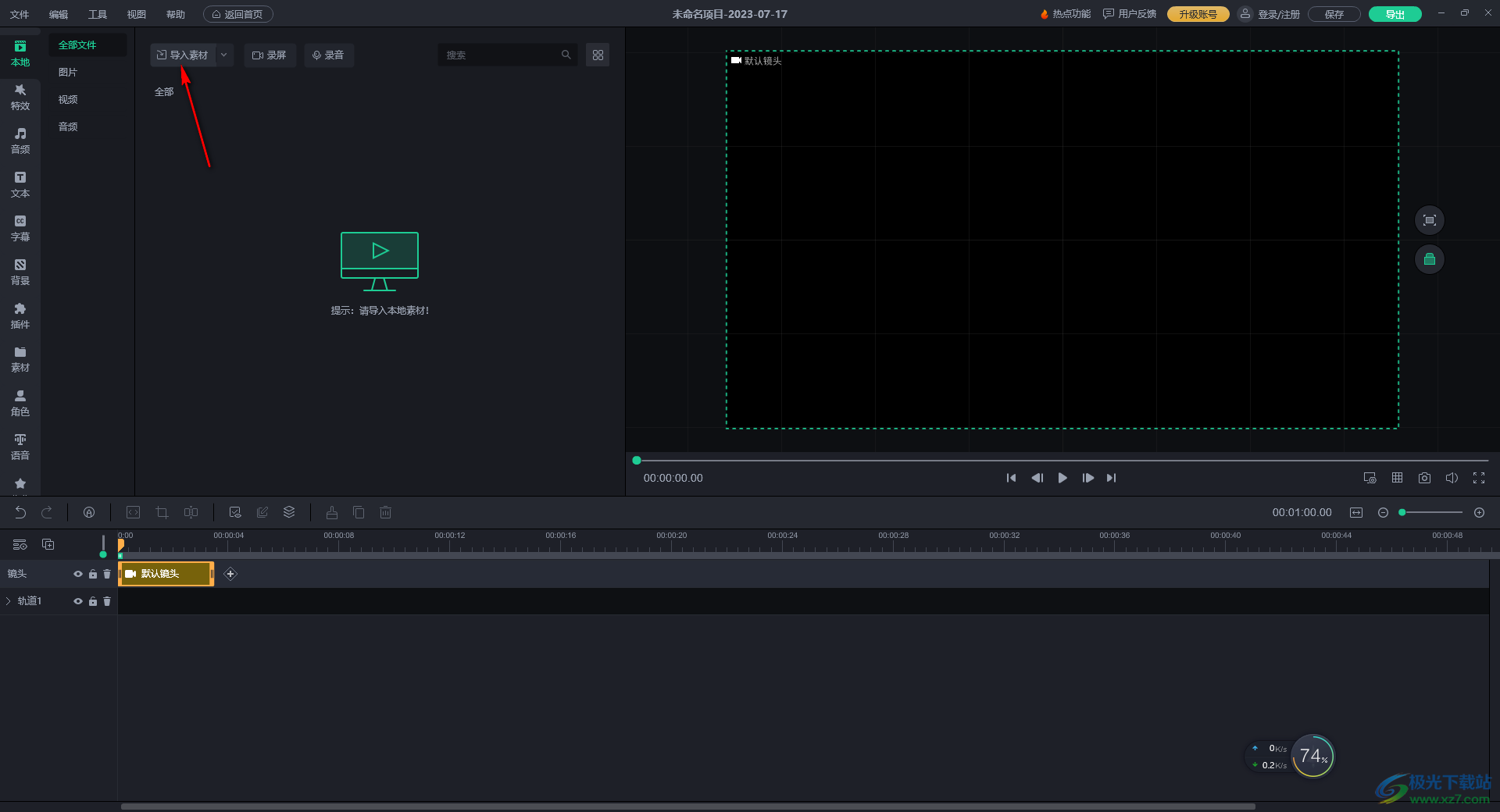Screen dimensions: 1500x812
Task: Select the crop tool in timeline toolbar
Action: coord(162,512)
